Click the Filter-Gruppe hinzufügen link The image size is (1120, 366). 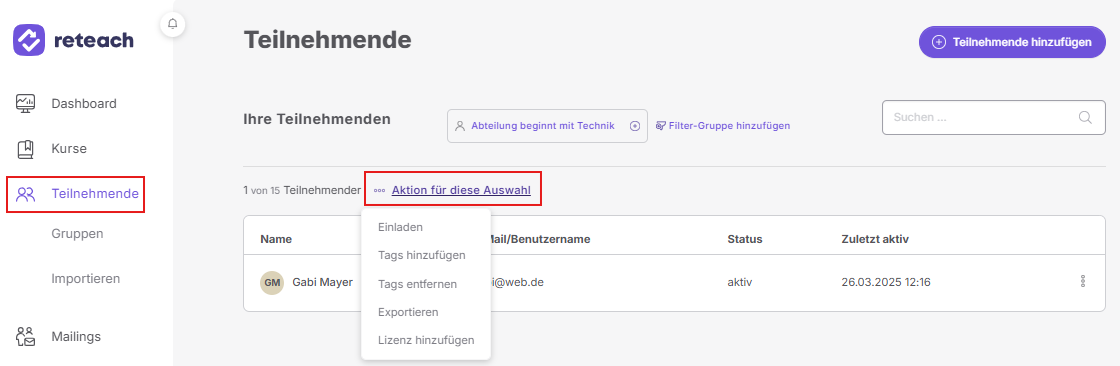(723, 126)
